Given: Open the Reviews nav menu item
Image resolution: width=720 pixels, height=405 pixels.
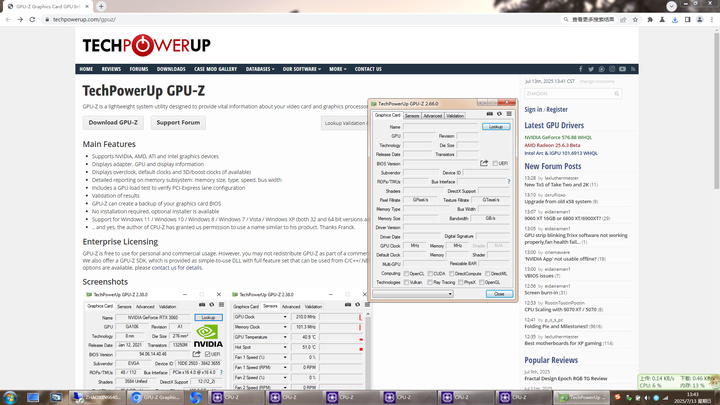Looking at the screenshot, I should point(111,69).
